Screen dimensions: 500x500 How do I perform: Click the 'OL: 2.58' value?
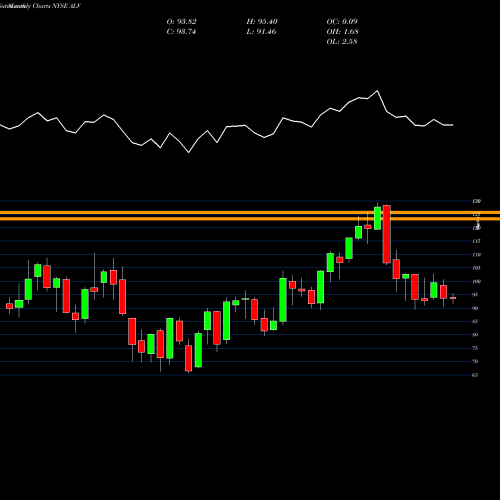[x=342, y=42]
